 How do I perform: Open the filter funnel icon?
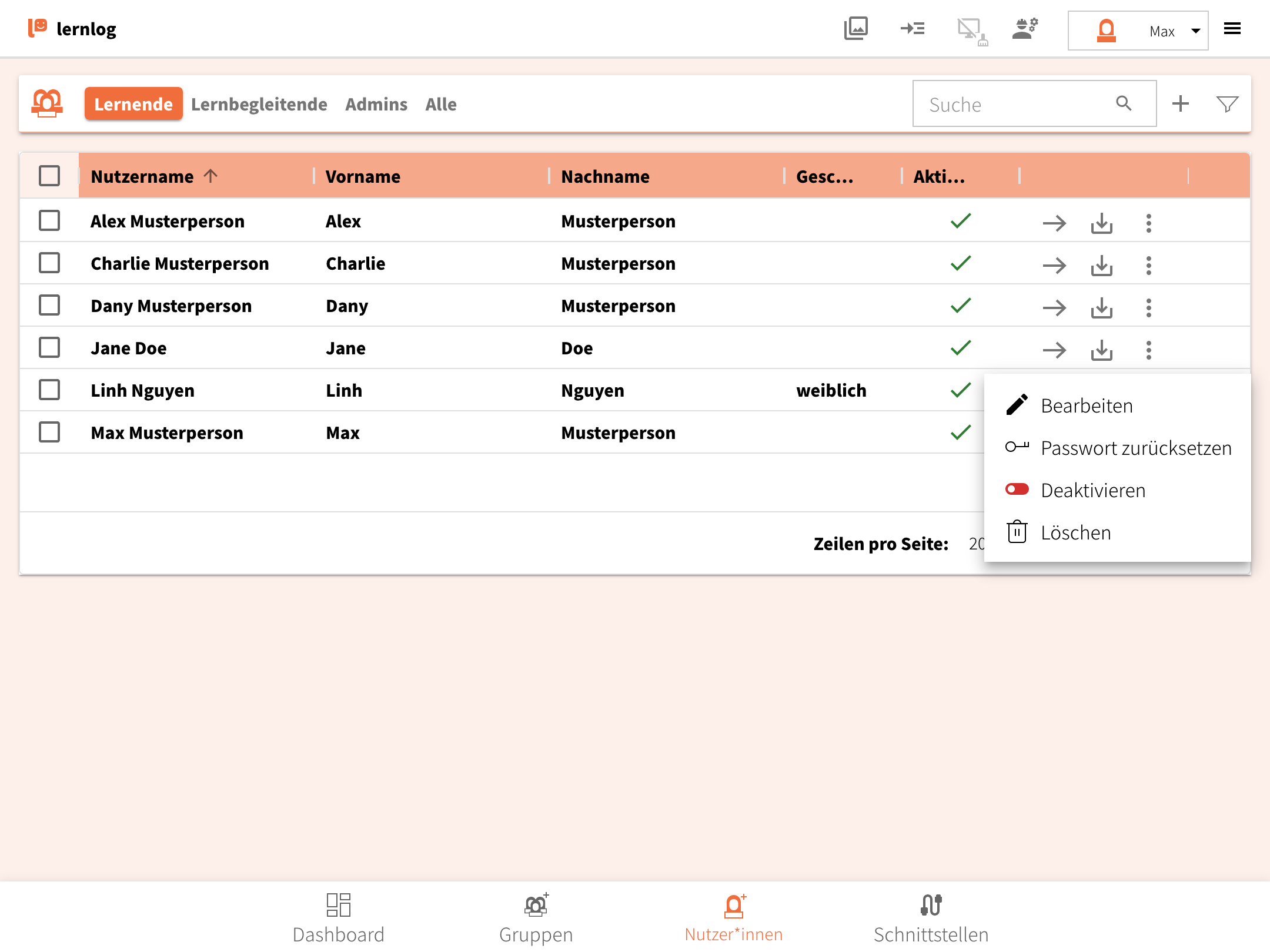click(x=1227, y=104)
